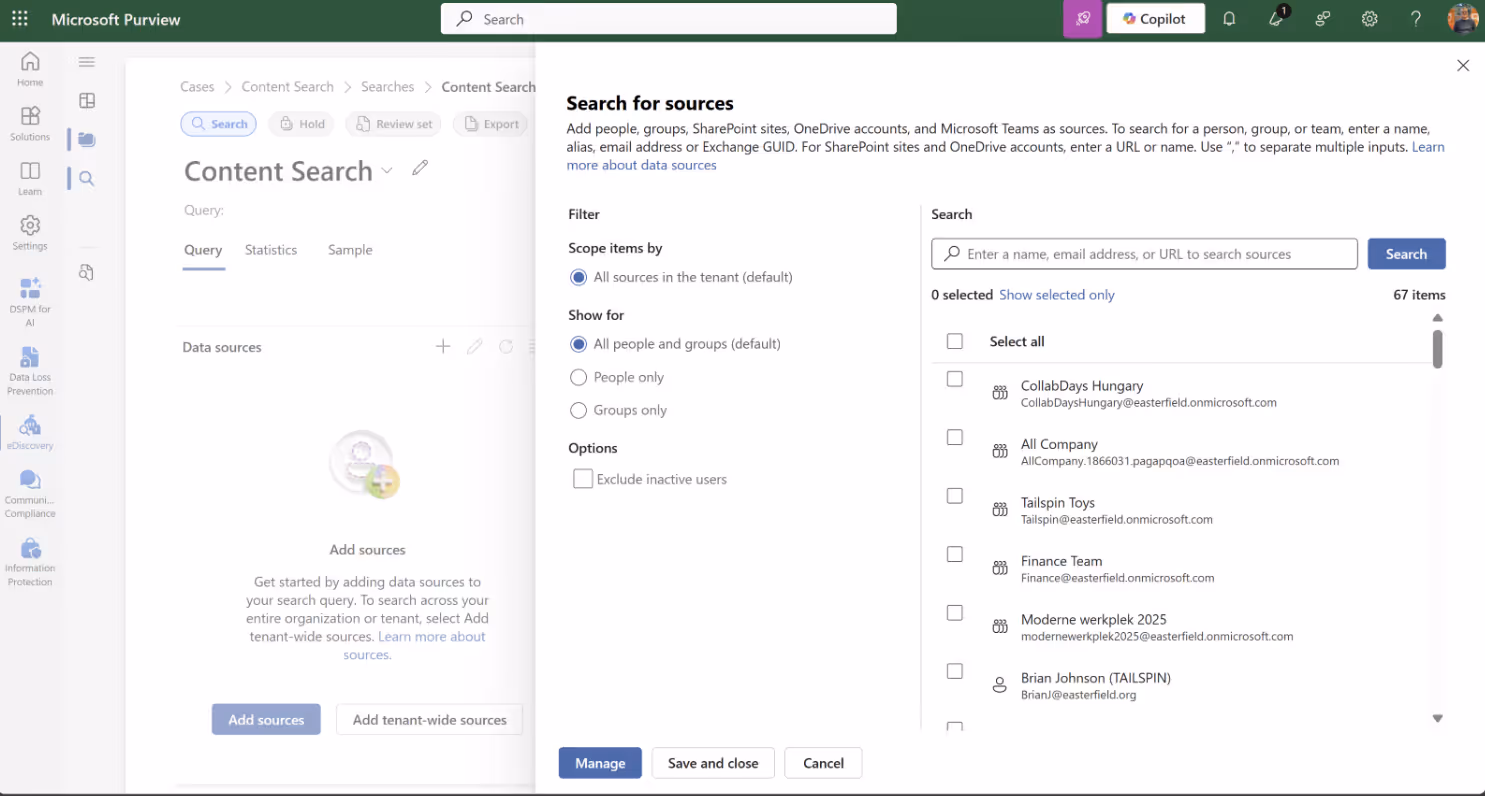Viewport: 1485px width, 796px height.
Task: Click the notifications bell icon
Action: (1229, 19)
